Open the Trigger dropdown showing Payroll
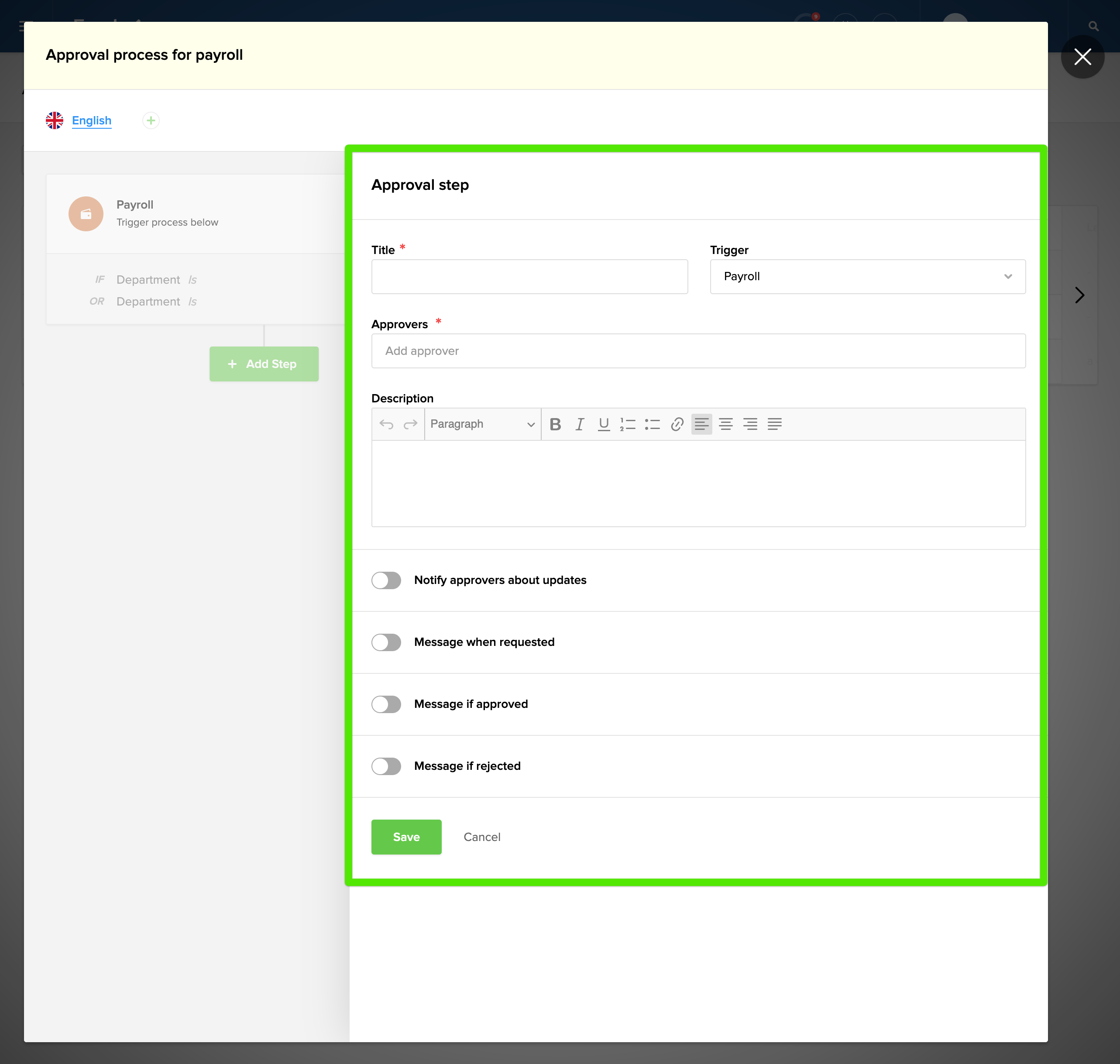 coord(867,277)
